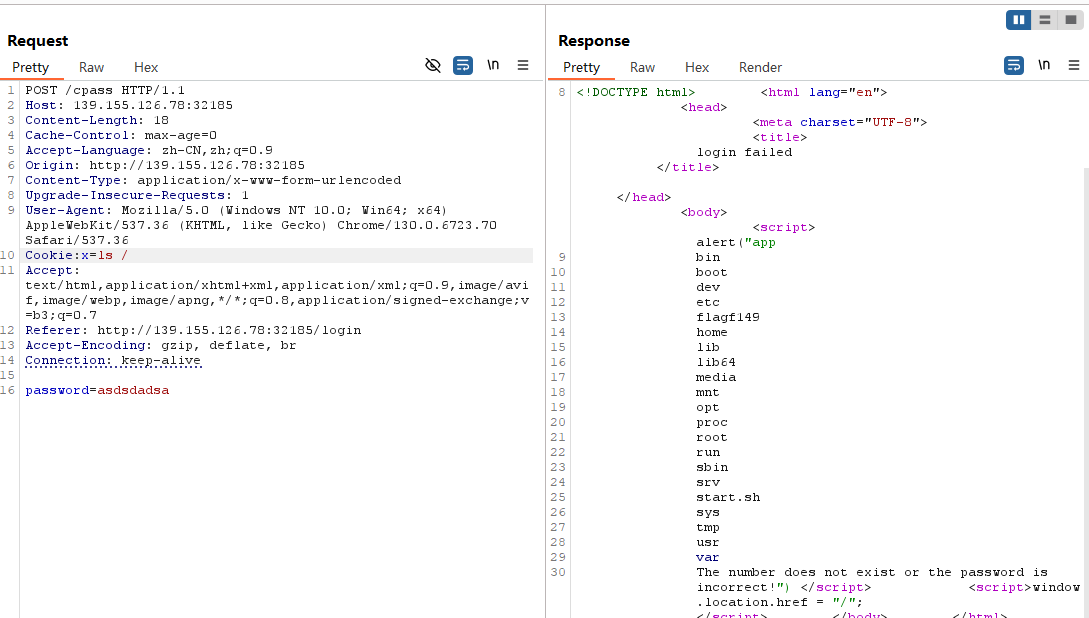Image resolution: width=1089 pixels, height=618 pixels.
Task: Show newline characters \n in Response panel
Action: 1044,65
